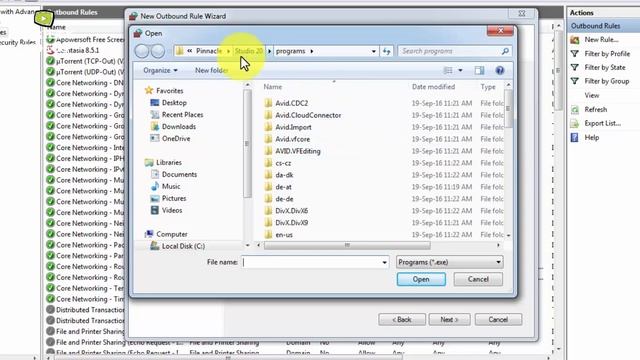Select Recent Places in Favorites
Image resolution: width=640 pixels, height=360 pixels.
pos(182,115)
